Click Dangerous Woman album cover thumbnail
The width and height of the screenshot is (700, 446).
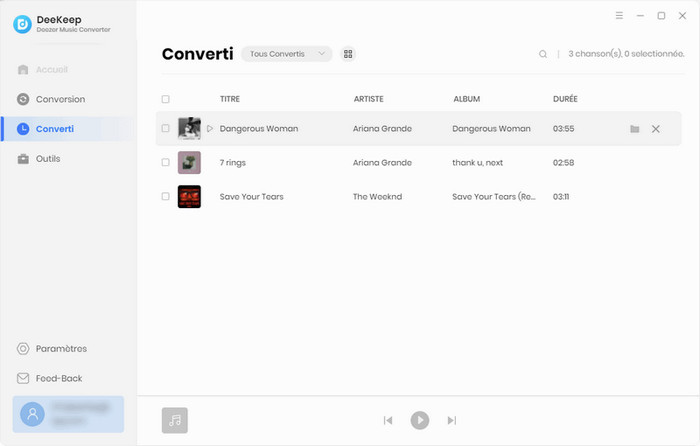189,129
